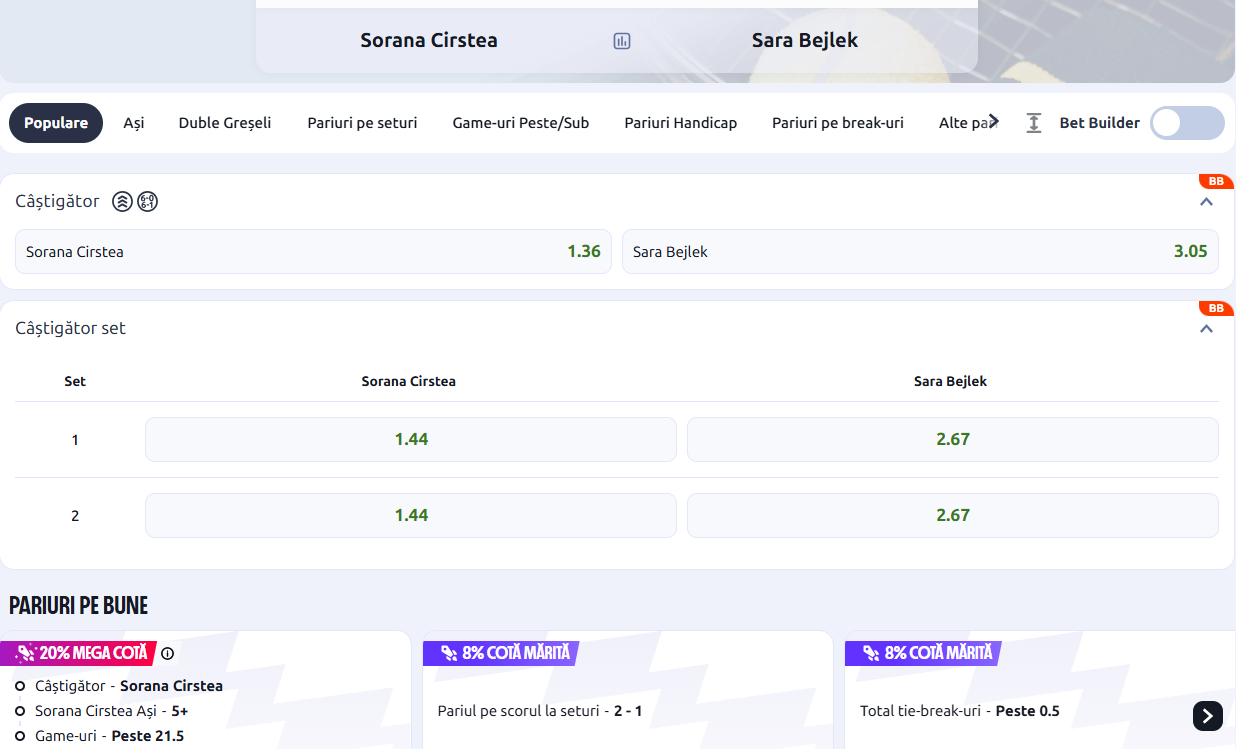Open the Game-uri Peste/Sub tab

point(521,123)
